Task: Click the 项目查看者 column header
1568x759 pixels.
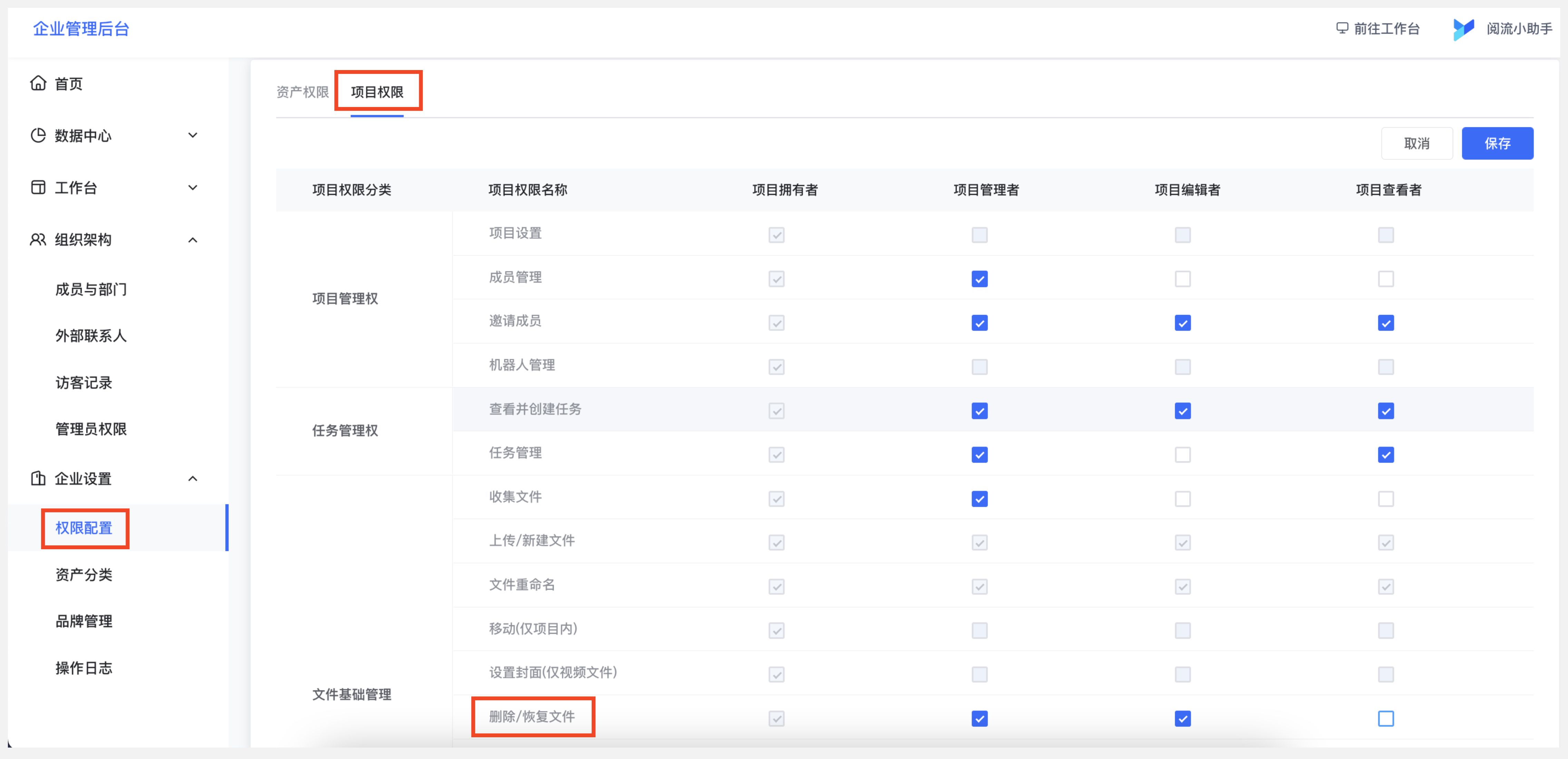Action: (1389, 190)
